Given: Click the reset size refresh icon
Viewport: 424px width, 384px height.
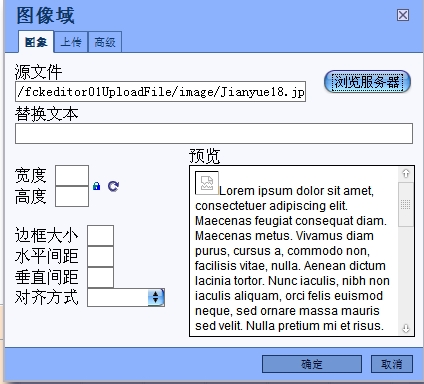Looking at the screenshot, I should [113, 186].
